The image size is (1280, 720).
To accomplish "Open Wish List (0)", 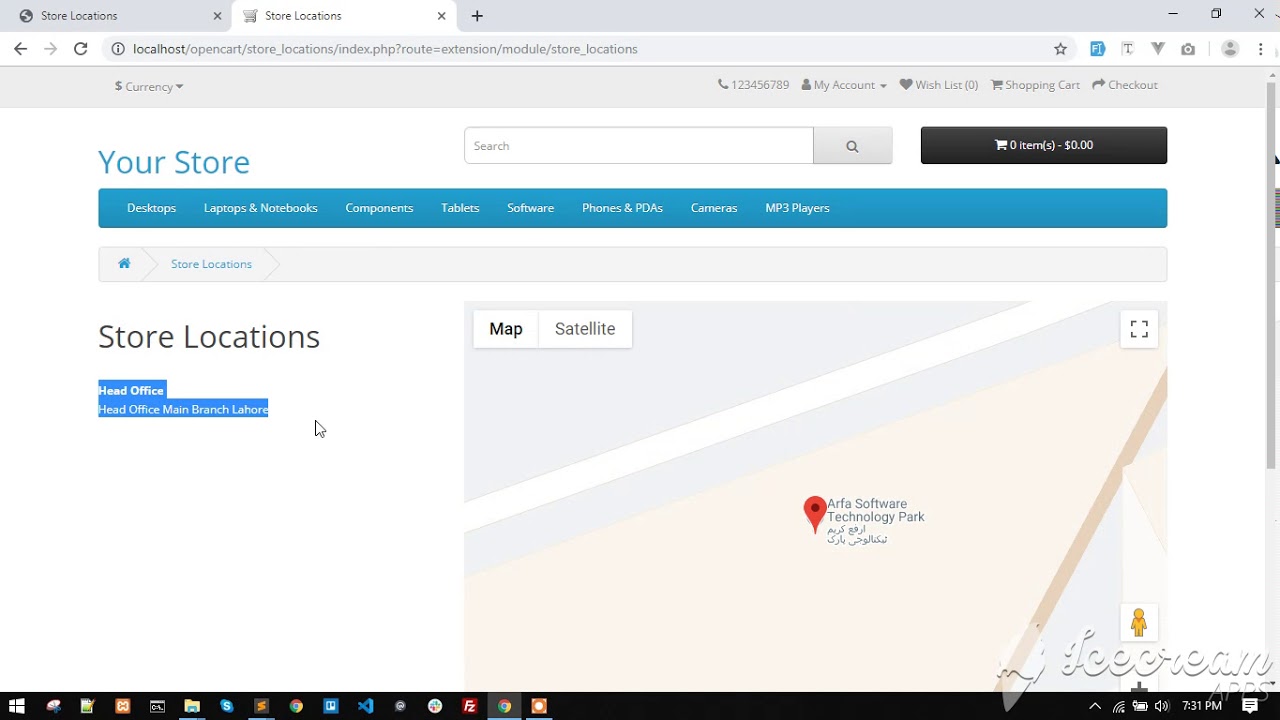I will point(939,85).
